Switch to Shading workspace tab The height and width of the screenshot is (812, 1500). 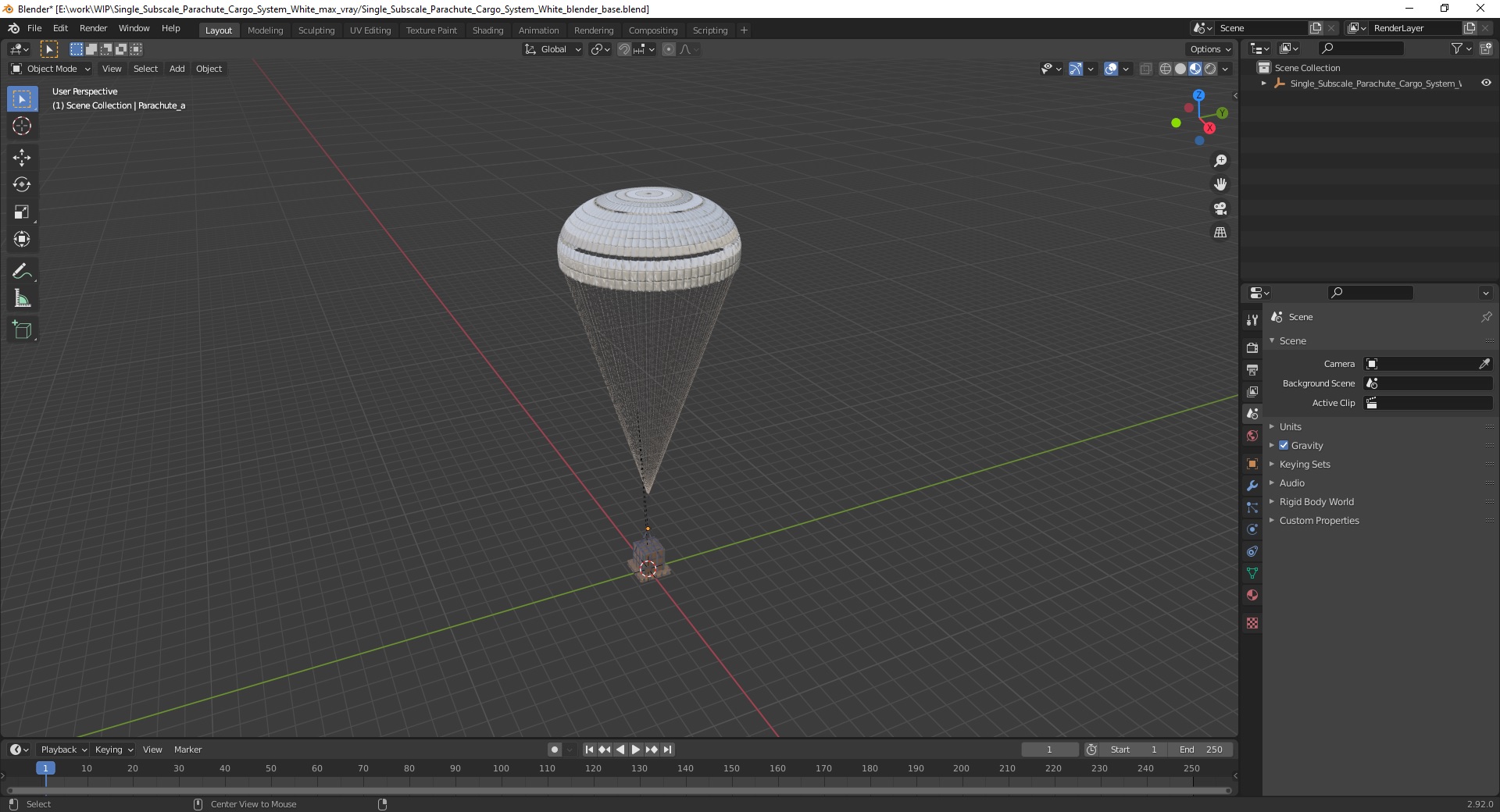pos(487,30)
